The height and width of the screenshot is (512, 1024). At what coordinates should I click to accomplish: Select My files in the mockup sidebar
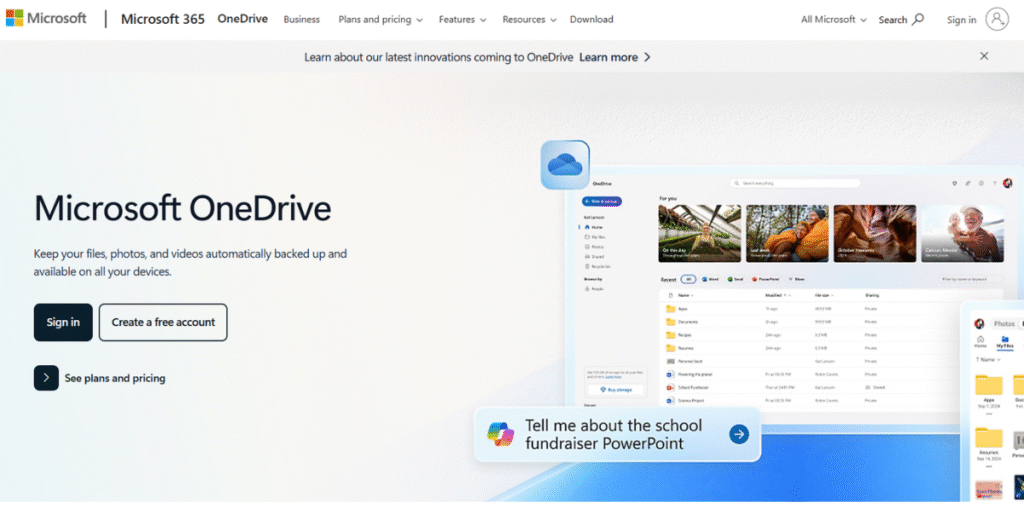(595, 237)
